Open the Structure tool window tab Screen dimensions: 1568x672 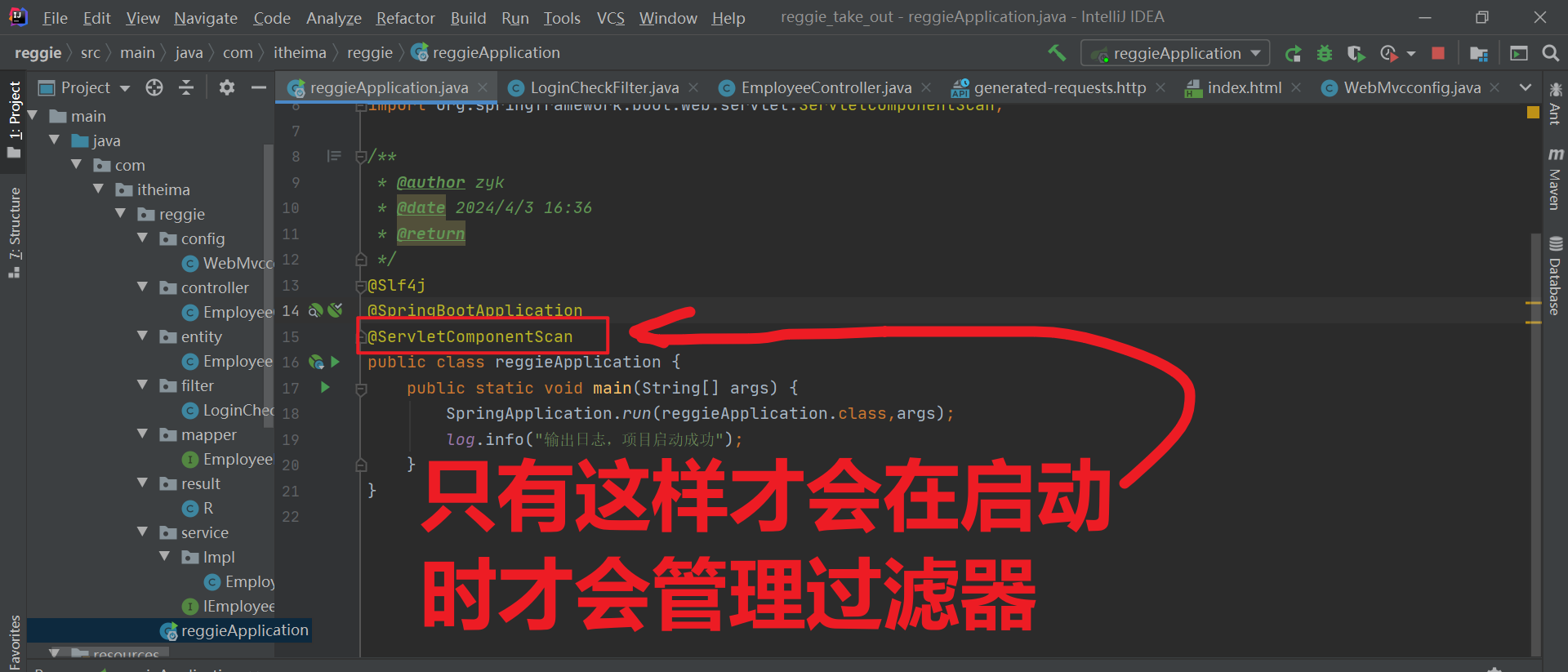[x=14, y=233]
